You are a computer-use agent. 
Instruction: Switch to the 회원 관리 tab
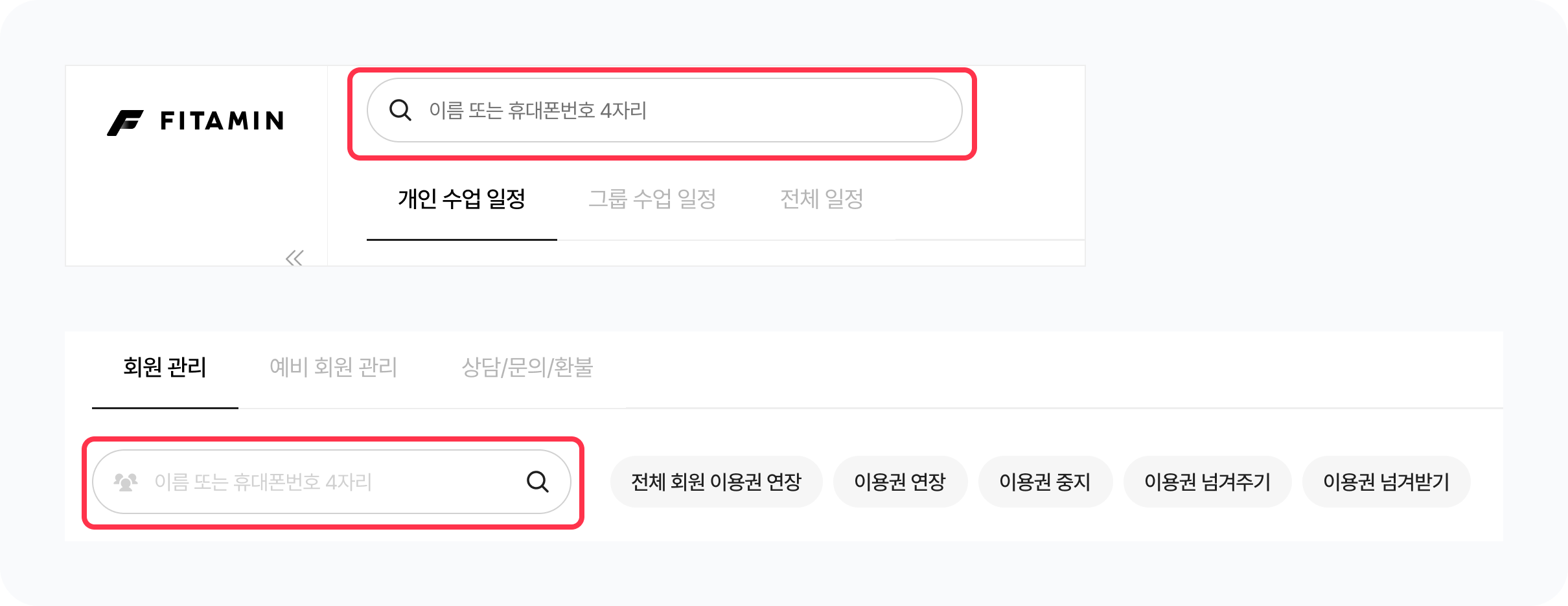click(x=165, y=367)
